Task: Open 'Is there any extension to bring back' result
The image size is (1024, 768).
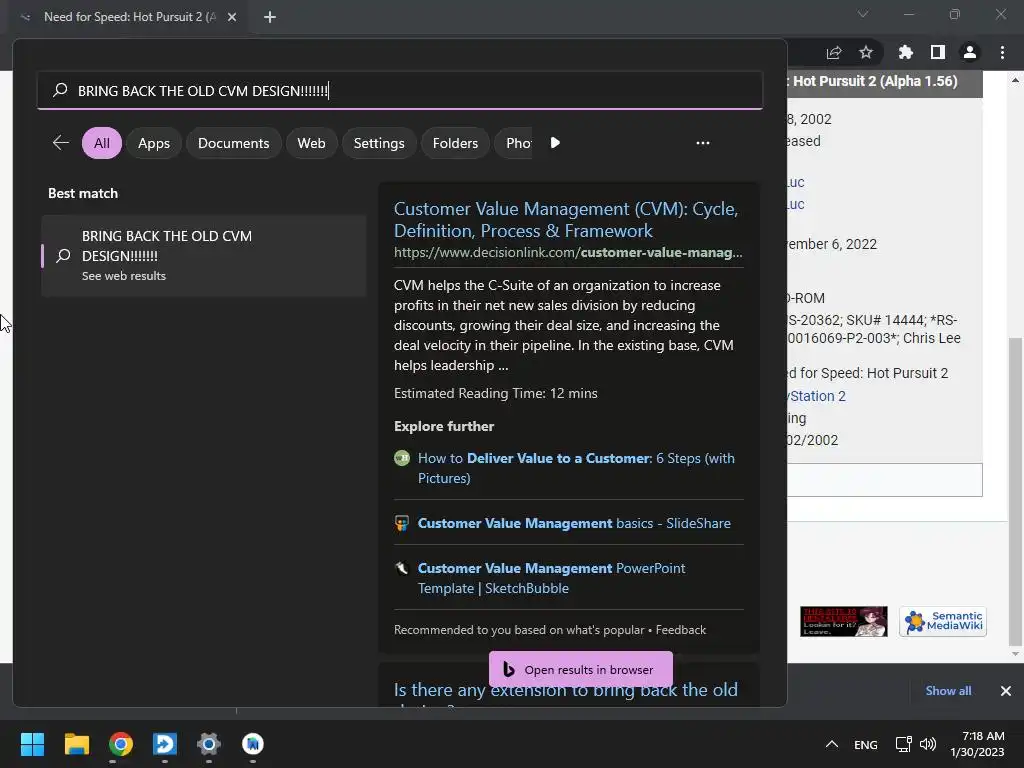Action: tap(566, 690)
